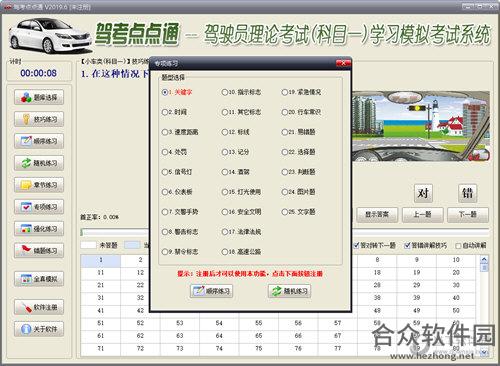Open 关于软件 info button in sidebar
This screenshot has height=366, width=500.
click(39, 329)
